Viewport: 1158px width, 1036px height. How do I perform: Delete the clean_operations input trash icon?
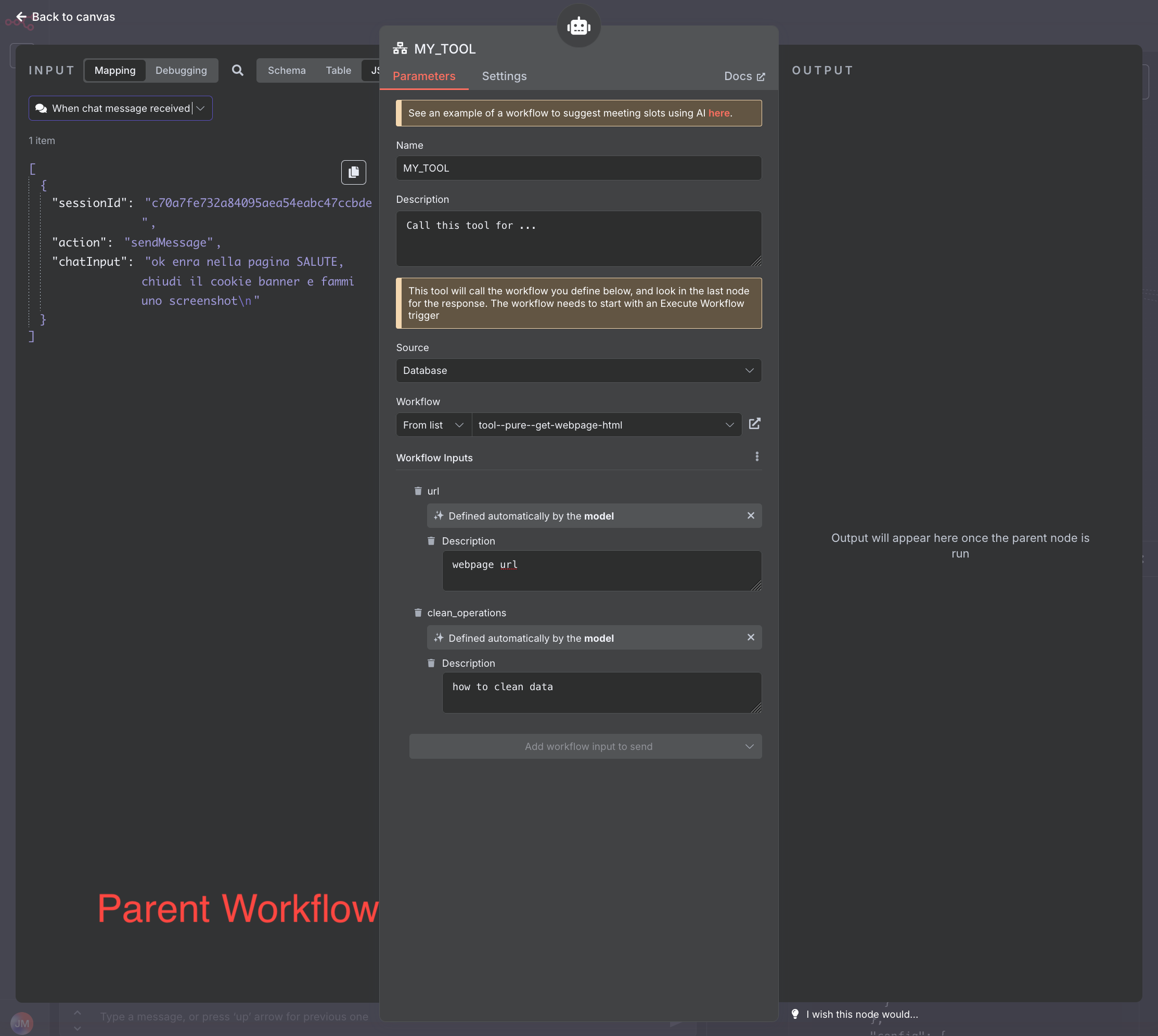(418, 613)
